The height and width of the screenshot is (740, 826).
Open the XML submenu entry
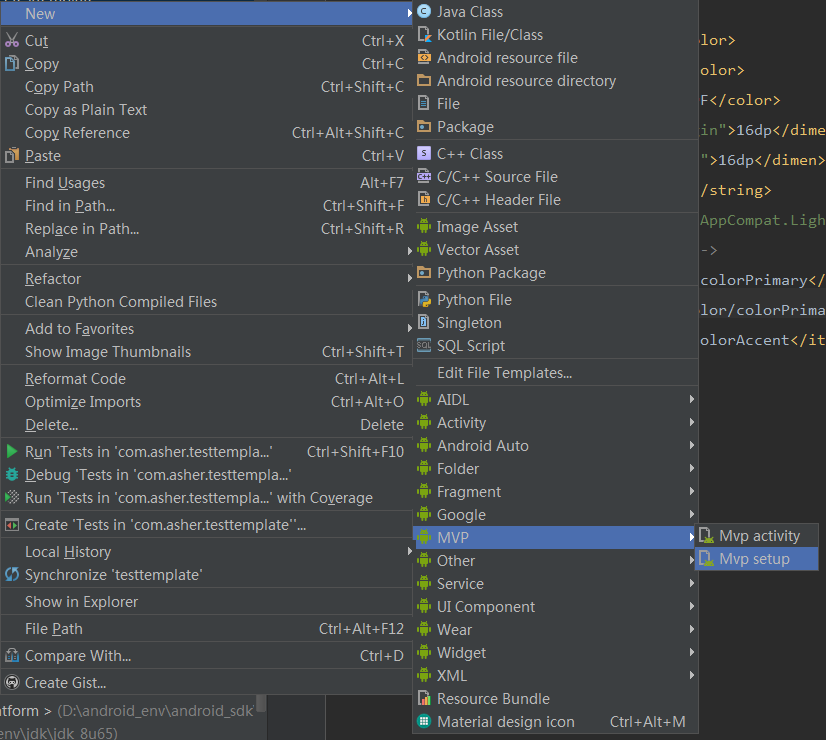(555, 676)
